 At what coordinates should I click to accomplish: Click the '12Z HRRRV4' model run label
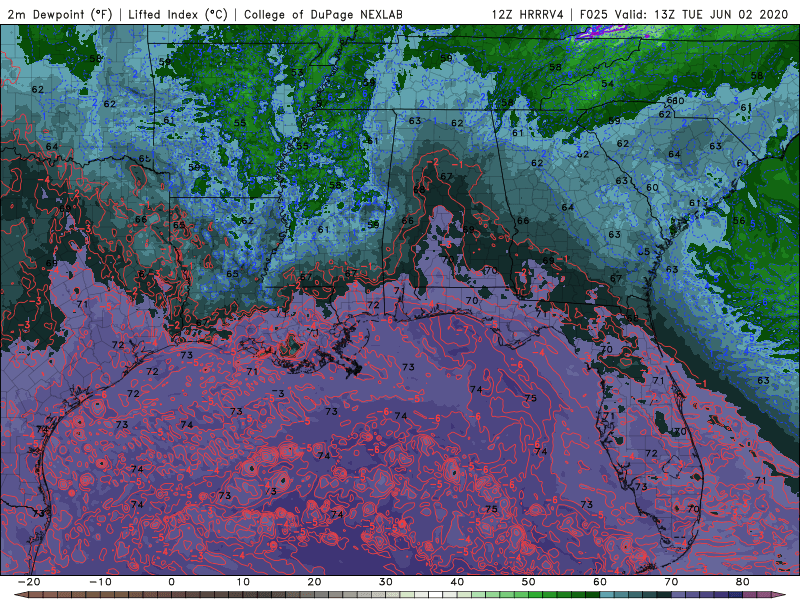coord(528,15)
